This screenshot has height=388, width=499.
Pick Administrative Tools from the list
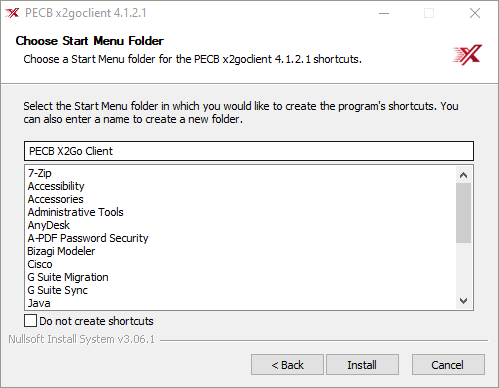click(x=76, y=212)
